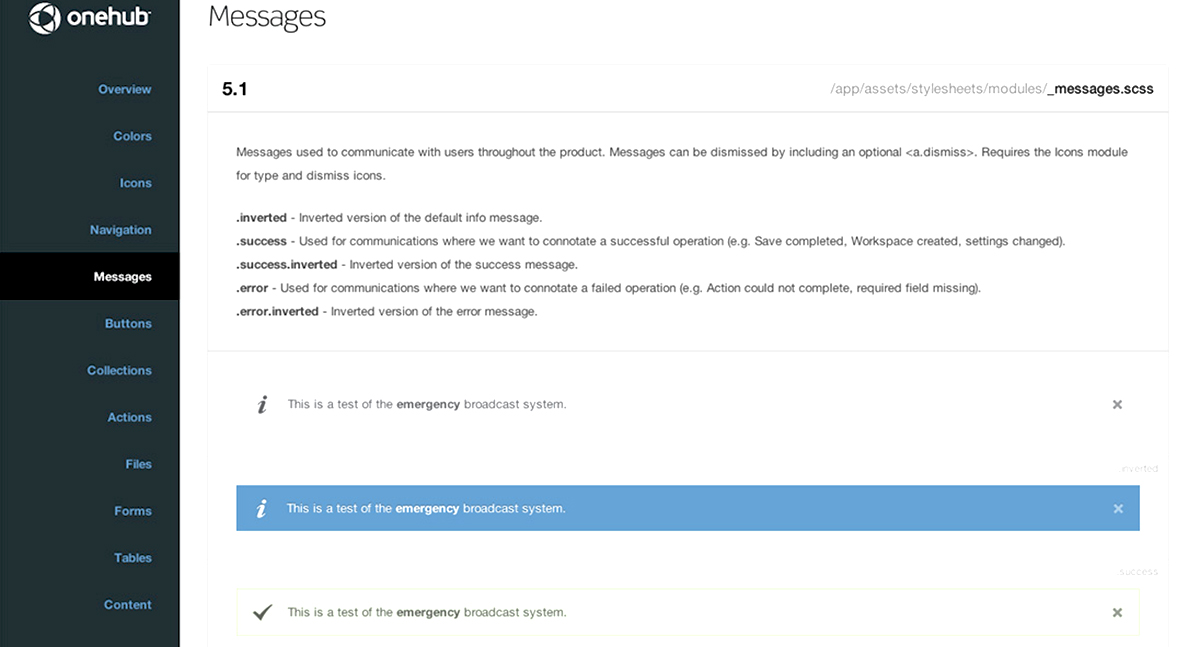1200x647 pixels.
Task: Click the Onehub logo icon
Action: (x=44, y=18)
